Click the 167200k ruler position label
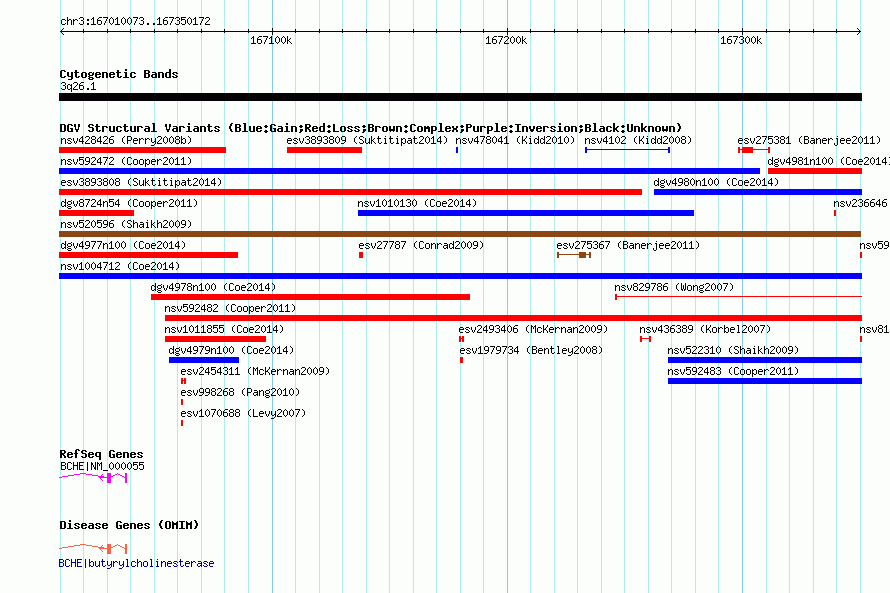This screenshot has height=593, width=890. [506, 40]
